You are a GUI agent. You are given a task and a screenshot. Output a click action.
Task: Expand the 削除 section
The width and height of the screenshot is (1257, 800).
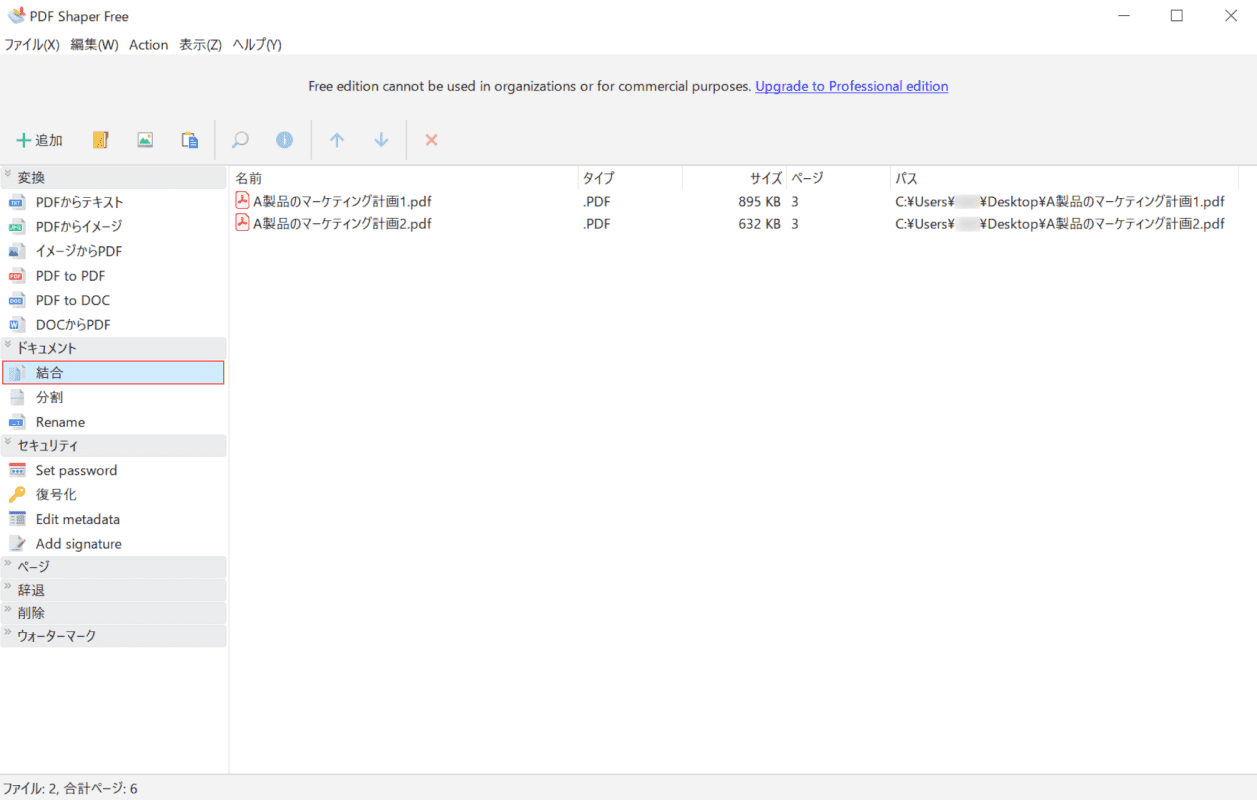[x=114, y=613]
